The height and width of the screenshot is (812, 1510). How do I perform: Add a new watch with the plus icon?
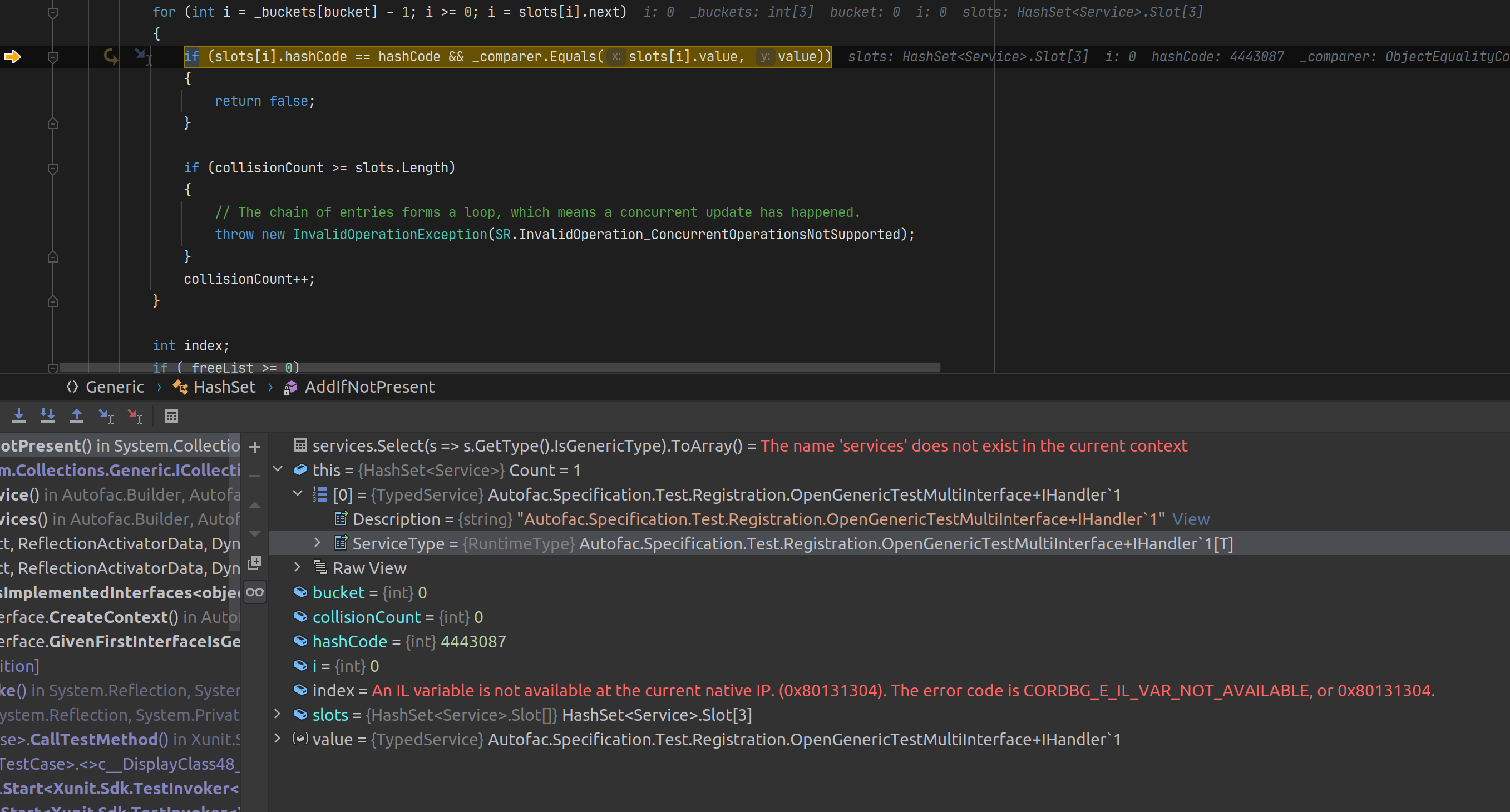pyautogui.click(x=255, y=447)
